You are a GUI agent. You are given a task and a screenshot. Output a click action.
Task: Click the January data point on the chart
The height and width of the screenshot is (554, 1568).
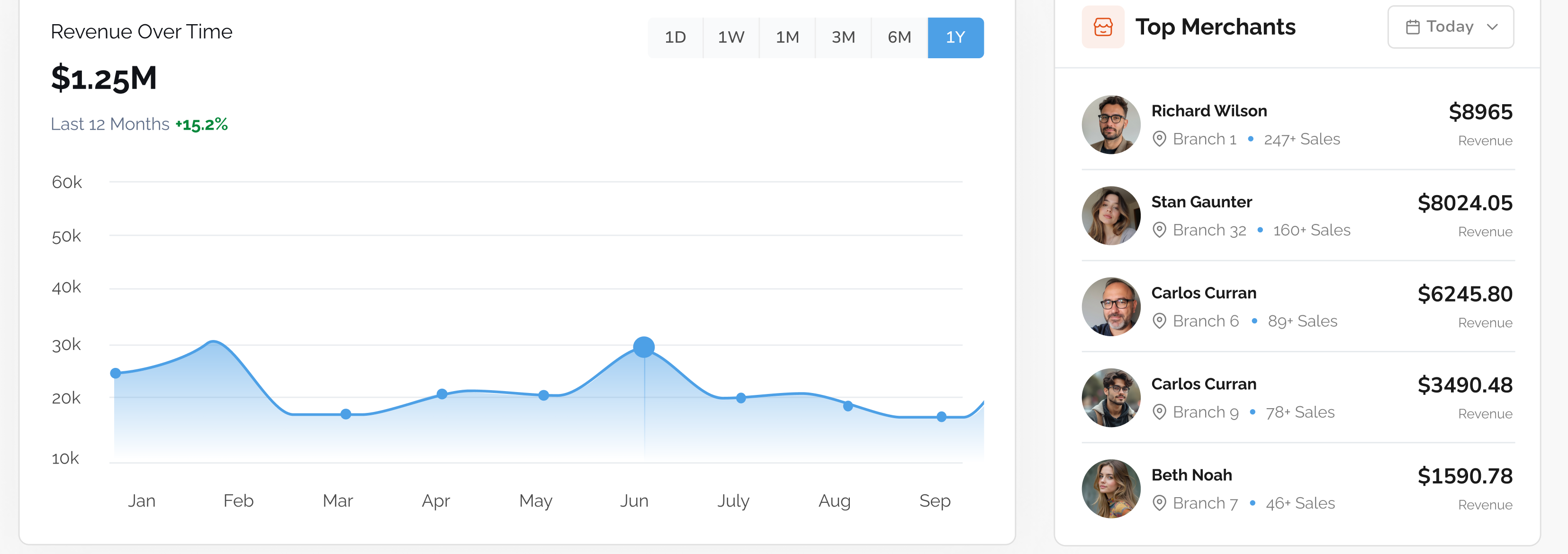(116, 374)
